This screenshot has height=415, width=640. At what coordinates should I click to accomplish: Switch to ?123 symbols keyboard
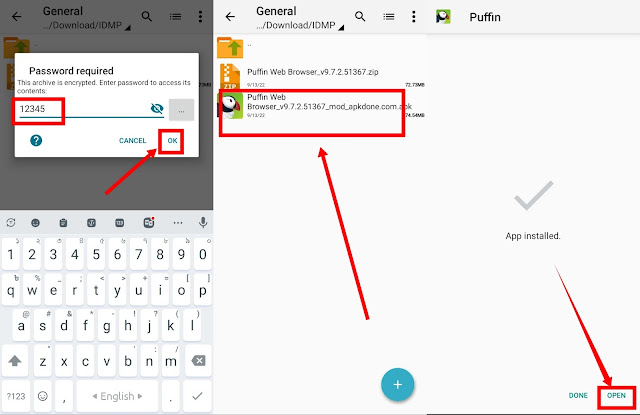click(x=16, y=396)
